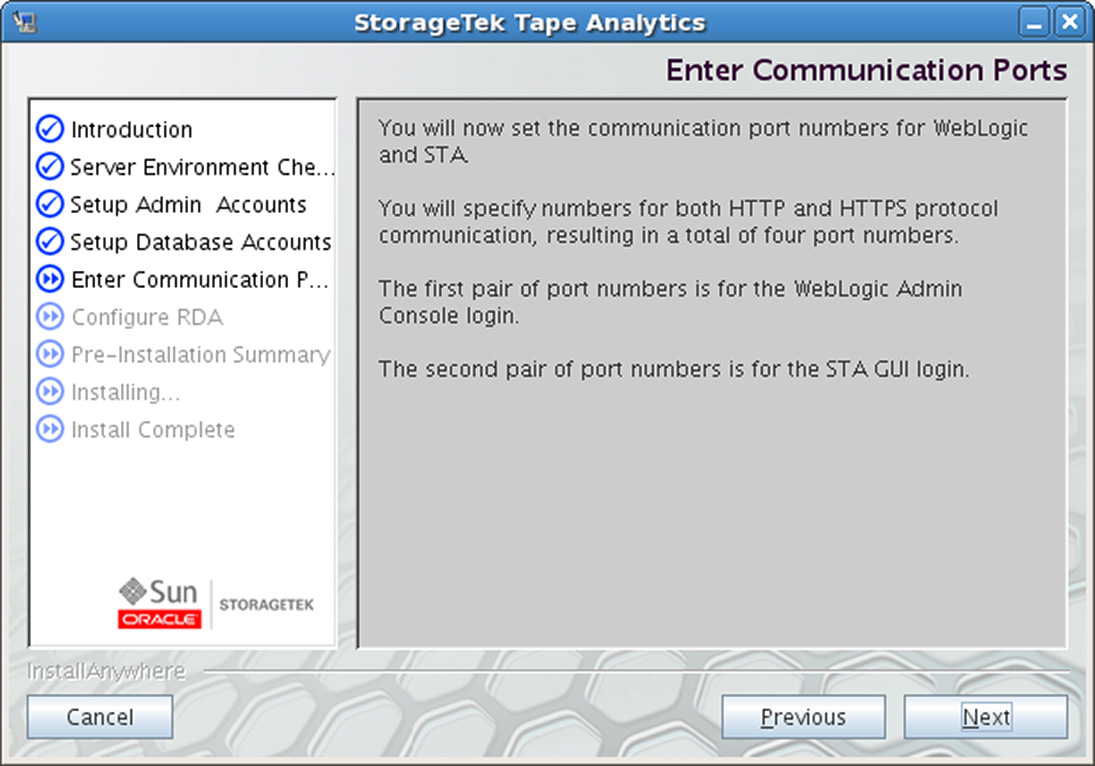Click the Enter Communication Ports arrow icon
This screenshot has width=1095, height=766.
[x=50, y=279]
